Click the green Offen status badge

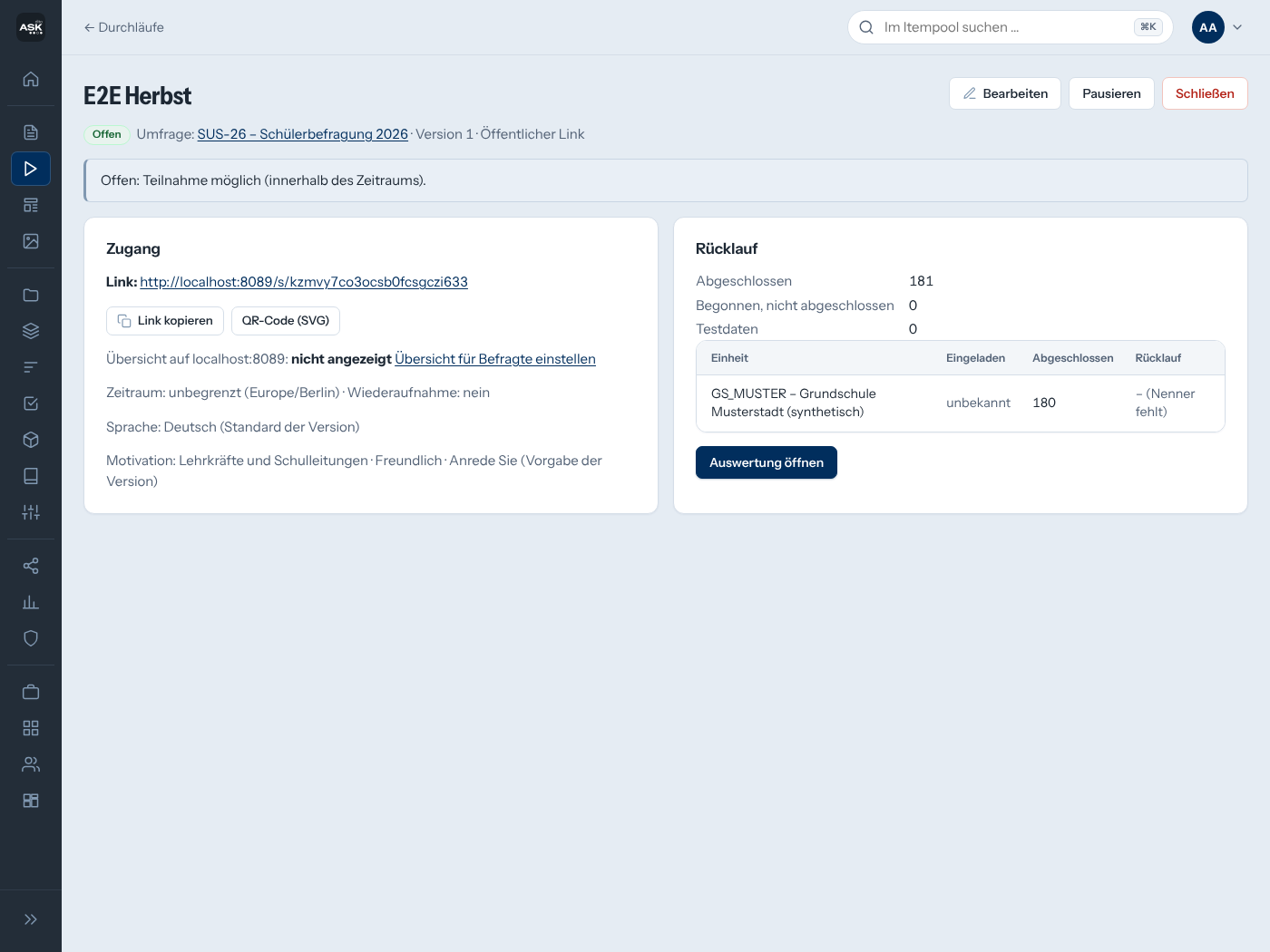point(107,134)
